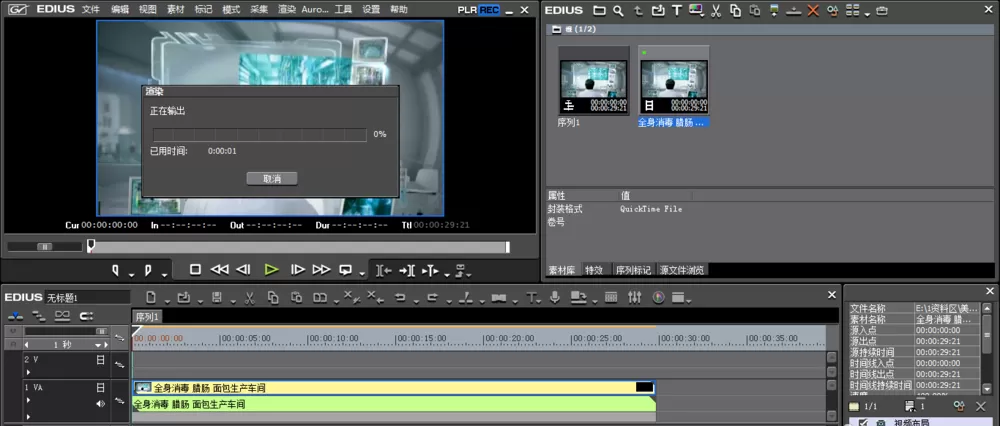Toggle the 视频布局 checkbox in the info panel

pyautogui.click(x=864, y=422)
